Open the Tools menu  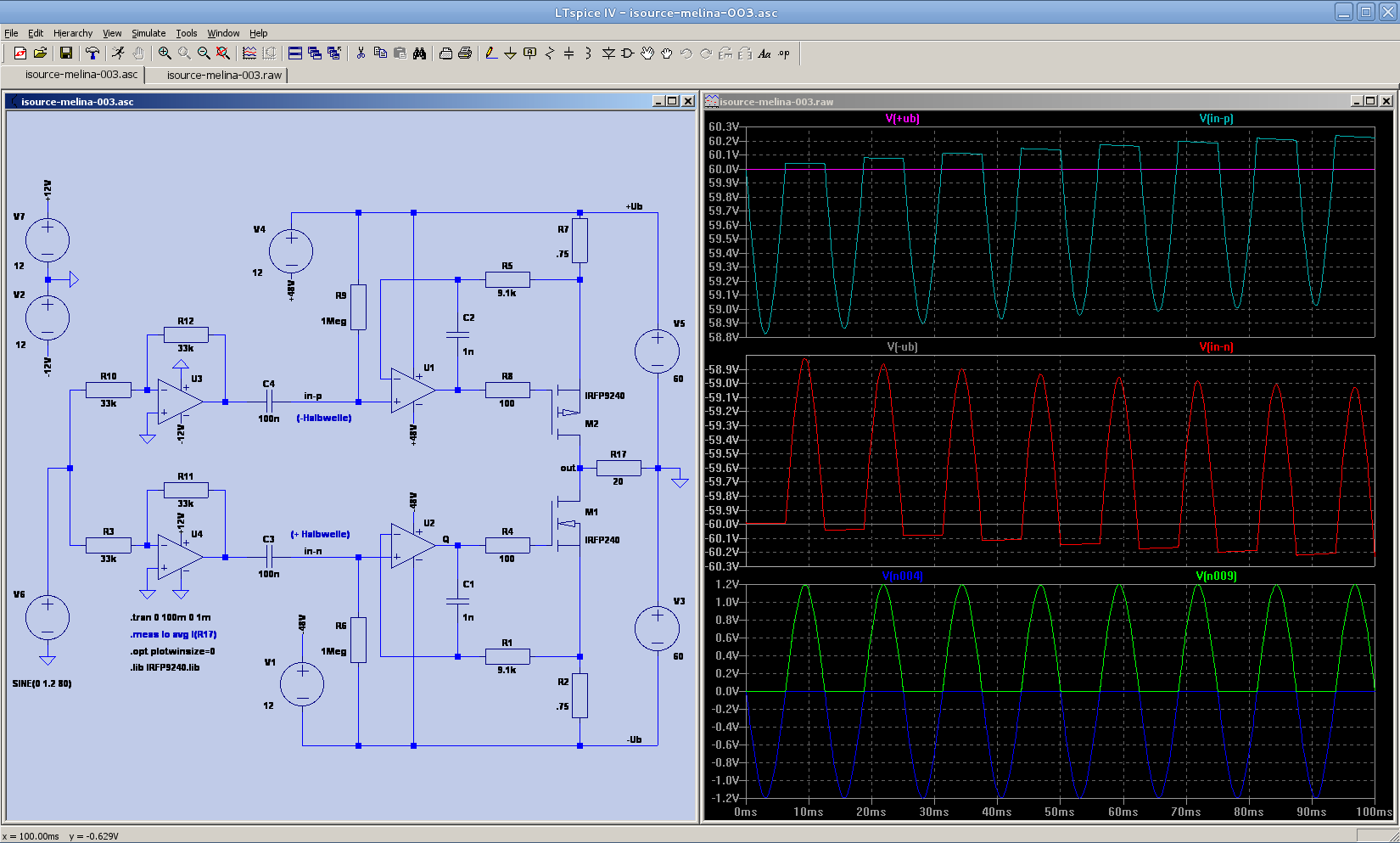click(x=187, y=33)
